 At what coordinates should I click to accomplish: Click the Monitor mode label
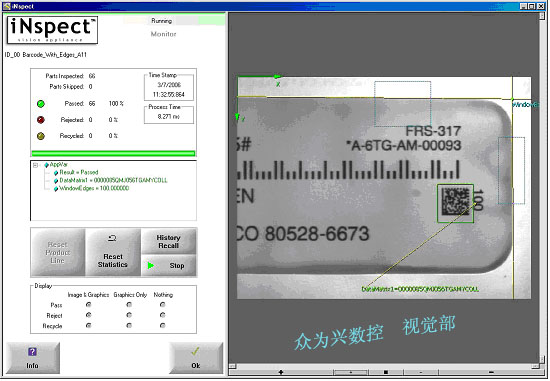point(163,34)
